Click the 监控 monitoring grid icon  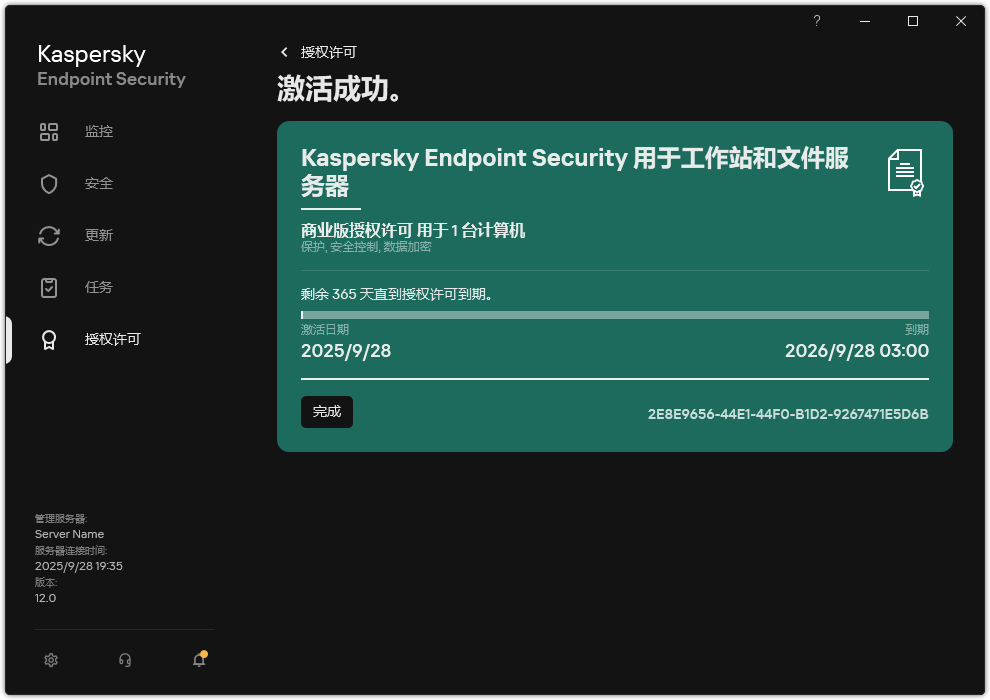(49, 132)
